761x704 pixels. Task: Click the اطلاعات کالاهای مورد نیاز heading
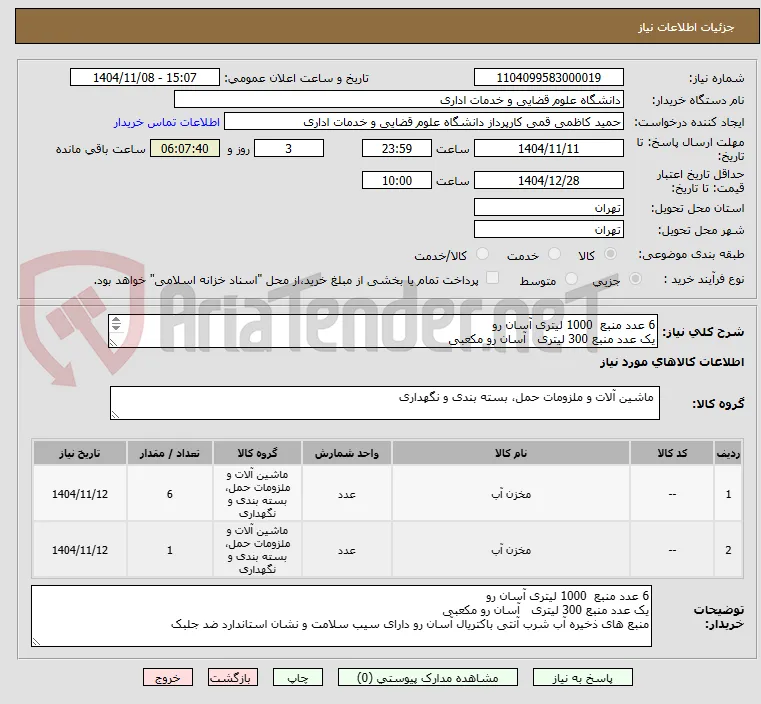(672, 362)
